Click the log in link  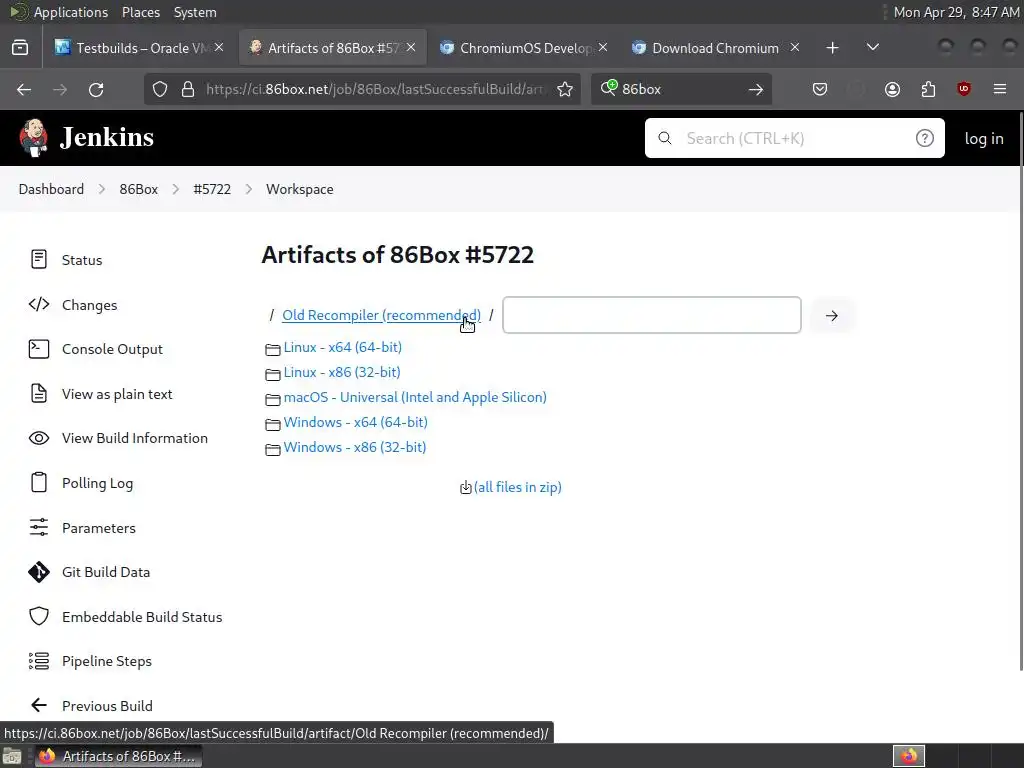click(984, 138)
